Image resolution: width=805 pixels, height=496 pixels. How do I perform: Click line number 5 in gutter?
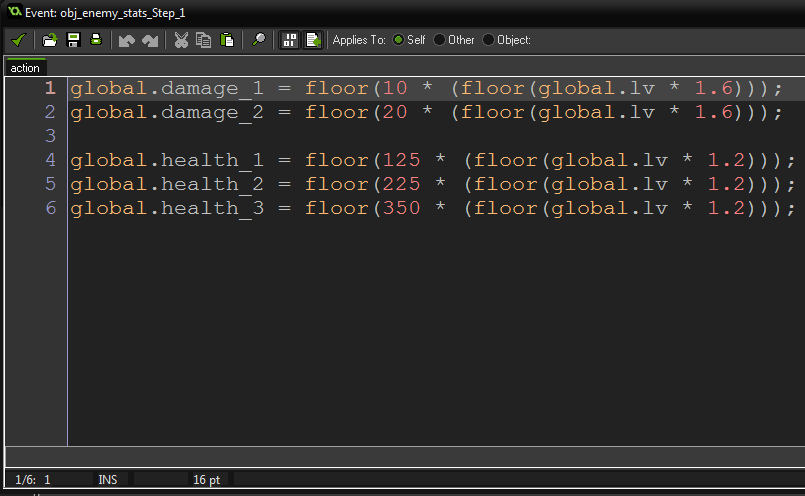click(x=50, y=184)
